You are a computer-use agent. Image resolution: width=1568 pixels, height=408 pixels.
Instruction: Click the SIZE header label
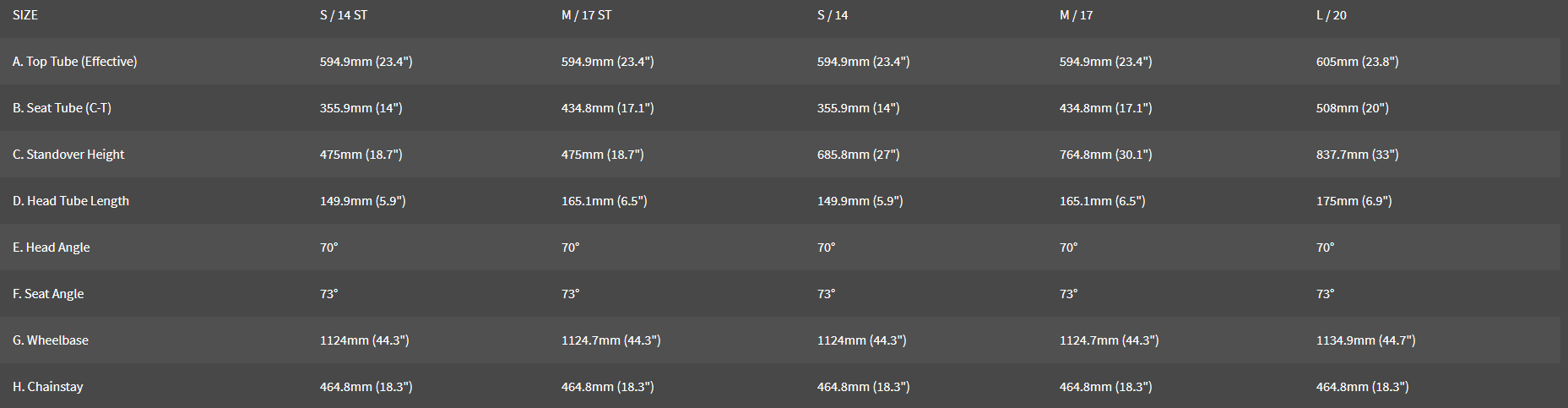tap(25, 15)
